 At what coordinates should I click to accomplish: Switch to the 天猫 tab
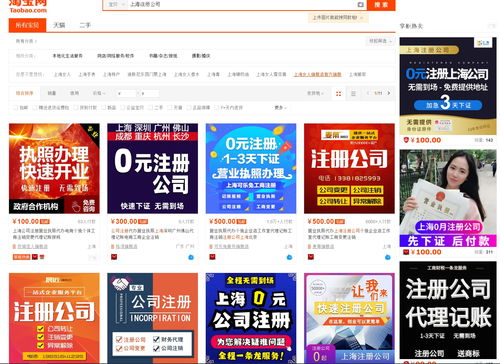pos(59,25)
